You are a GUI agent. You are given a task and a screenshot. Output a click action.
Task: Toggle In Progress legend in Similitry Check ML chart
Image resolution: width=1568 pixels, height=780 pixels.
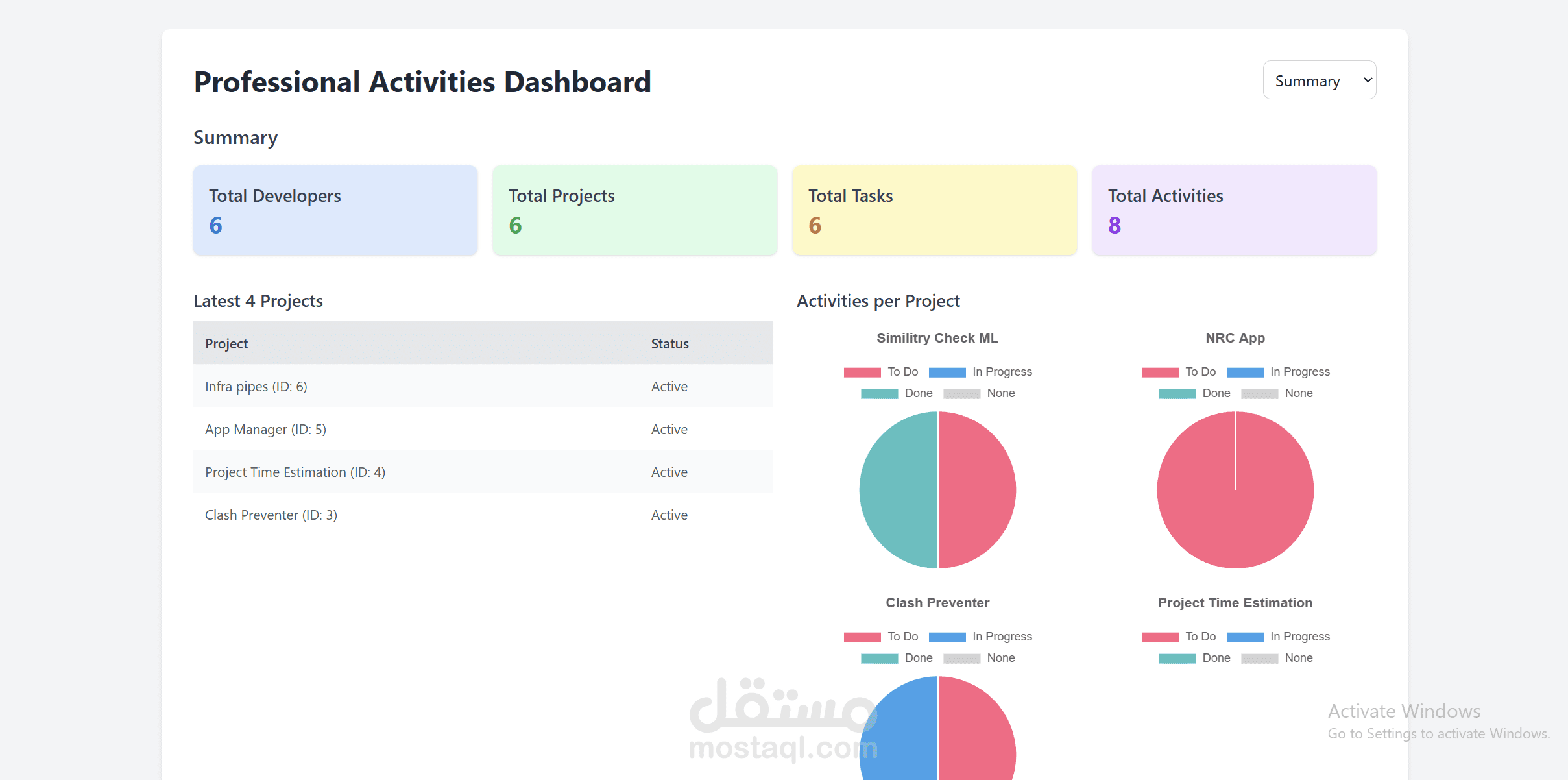[x=980, y=372]
